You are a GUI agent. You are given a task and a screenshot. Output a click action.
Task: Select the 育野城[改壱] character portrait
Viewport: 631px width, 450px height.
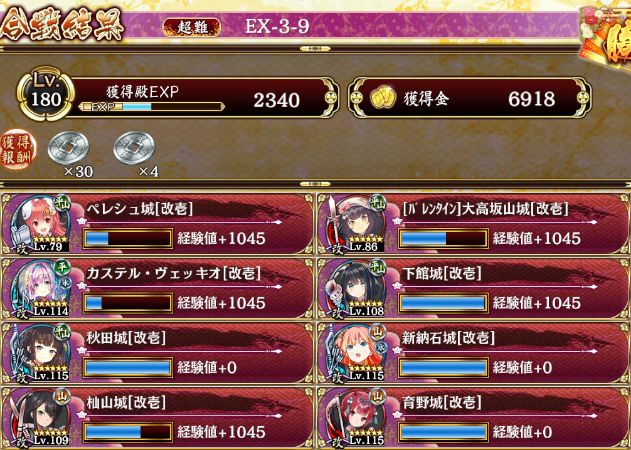click(x=356, y=417)
